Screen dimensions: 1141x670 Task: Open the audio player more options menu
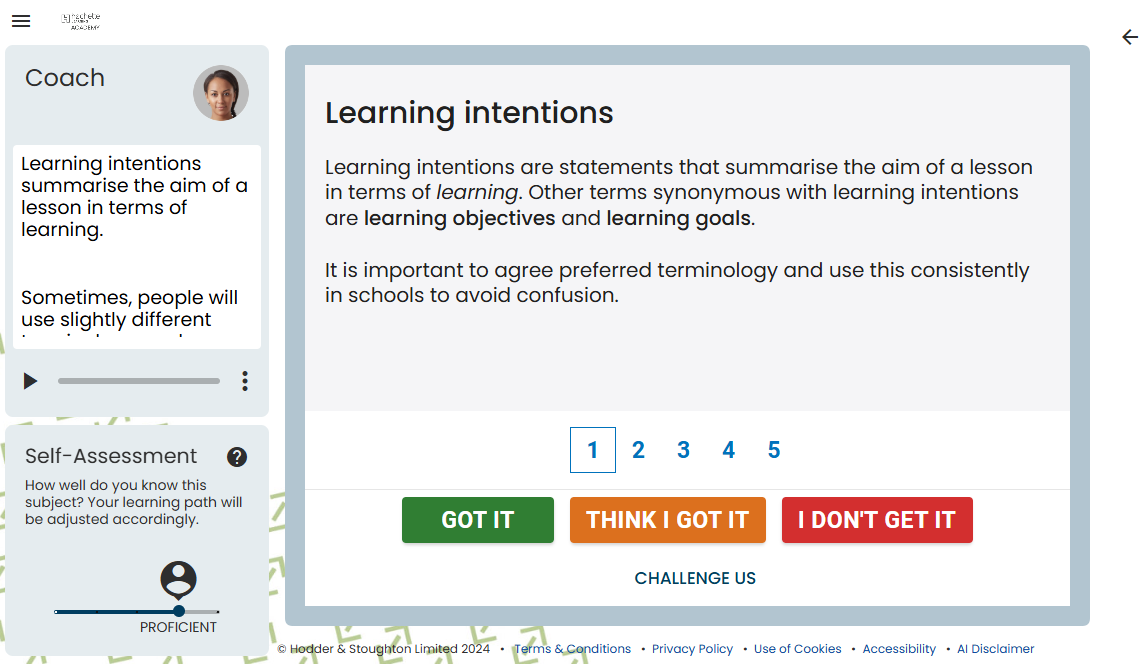[x=245, y=381]
